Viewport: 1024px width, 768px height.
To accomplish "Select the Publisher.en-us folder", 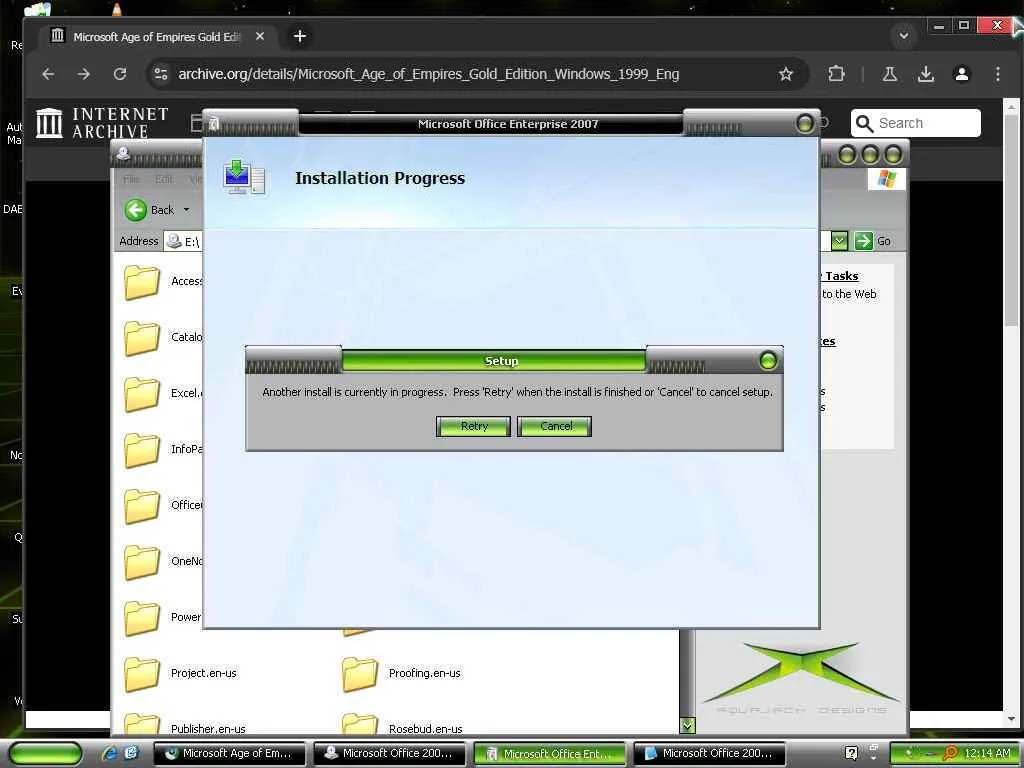I will coord(185,725).
